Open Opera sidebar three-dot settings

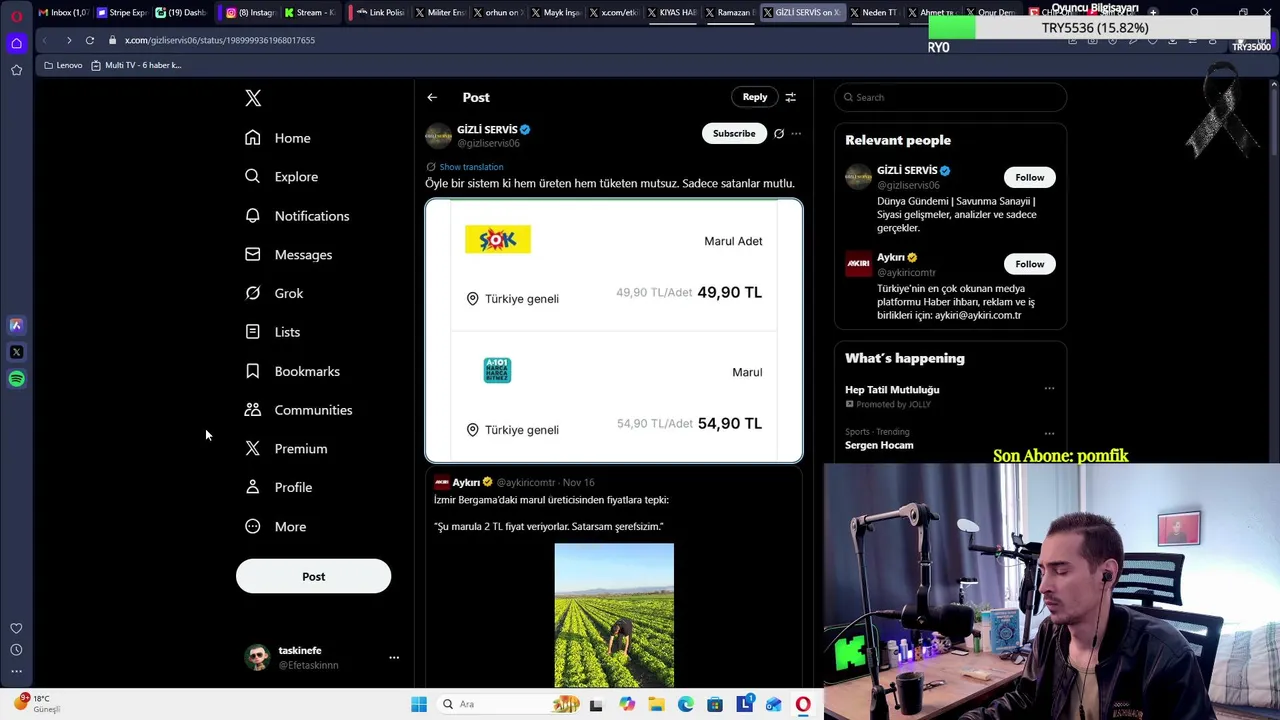pyautogui.click(x=16, y=671)
